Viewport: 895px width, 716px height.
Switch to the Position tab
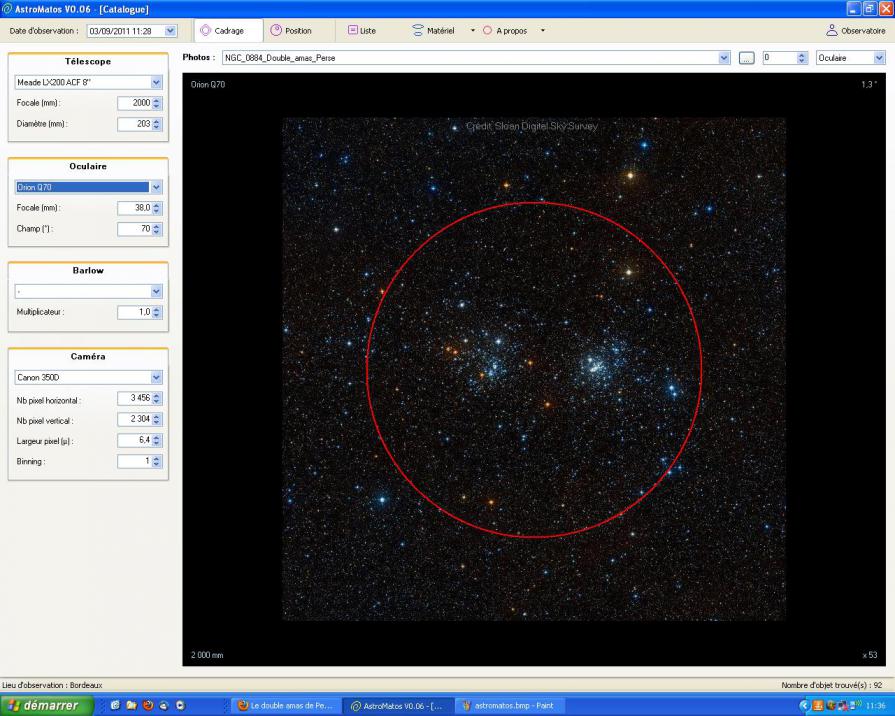point(291,31)
